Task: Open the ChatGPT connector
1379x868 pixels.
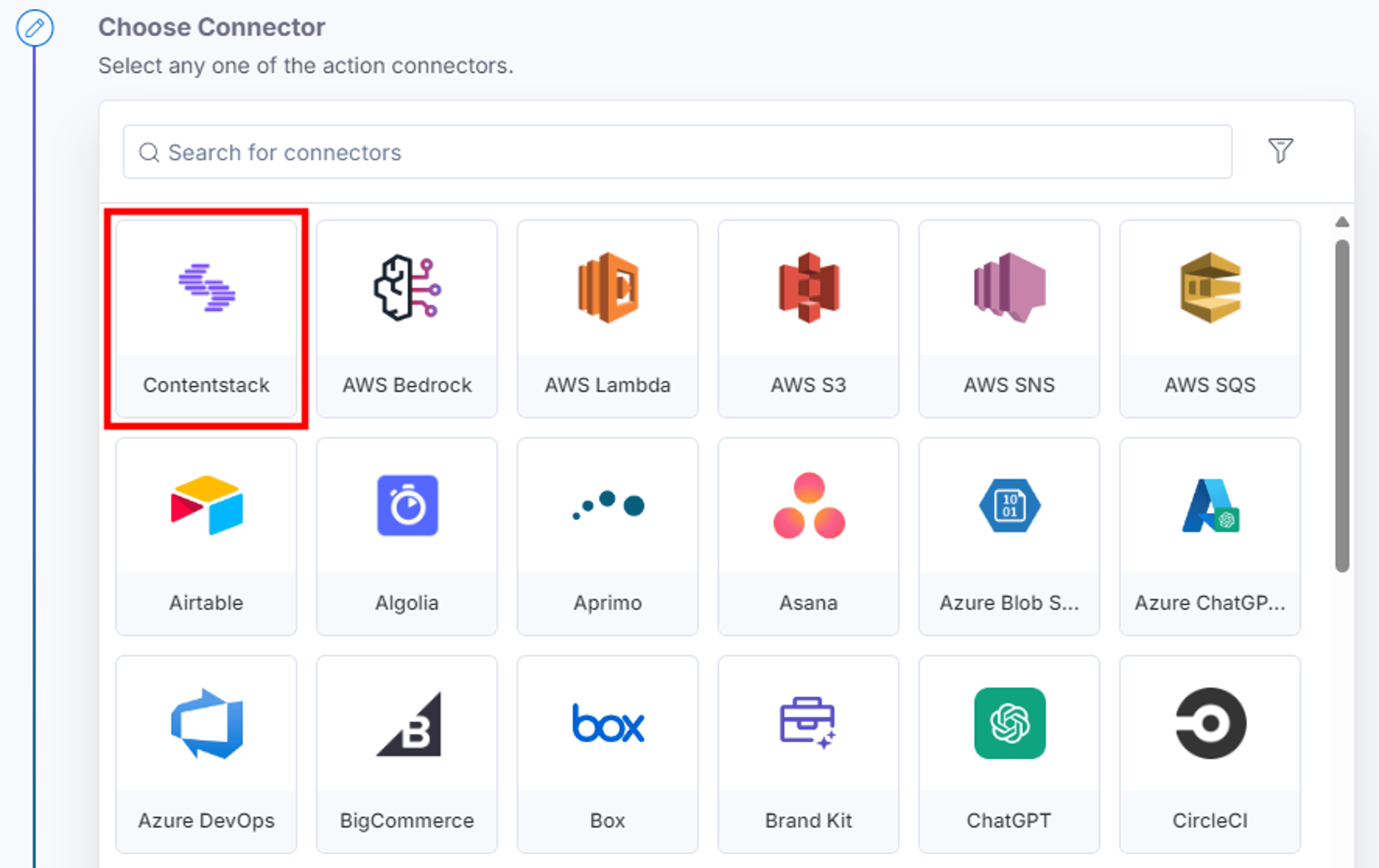Action: (1009, 754)
